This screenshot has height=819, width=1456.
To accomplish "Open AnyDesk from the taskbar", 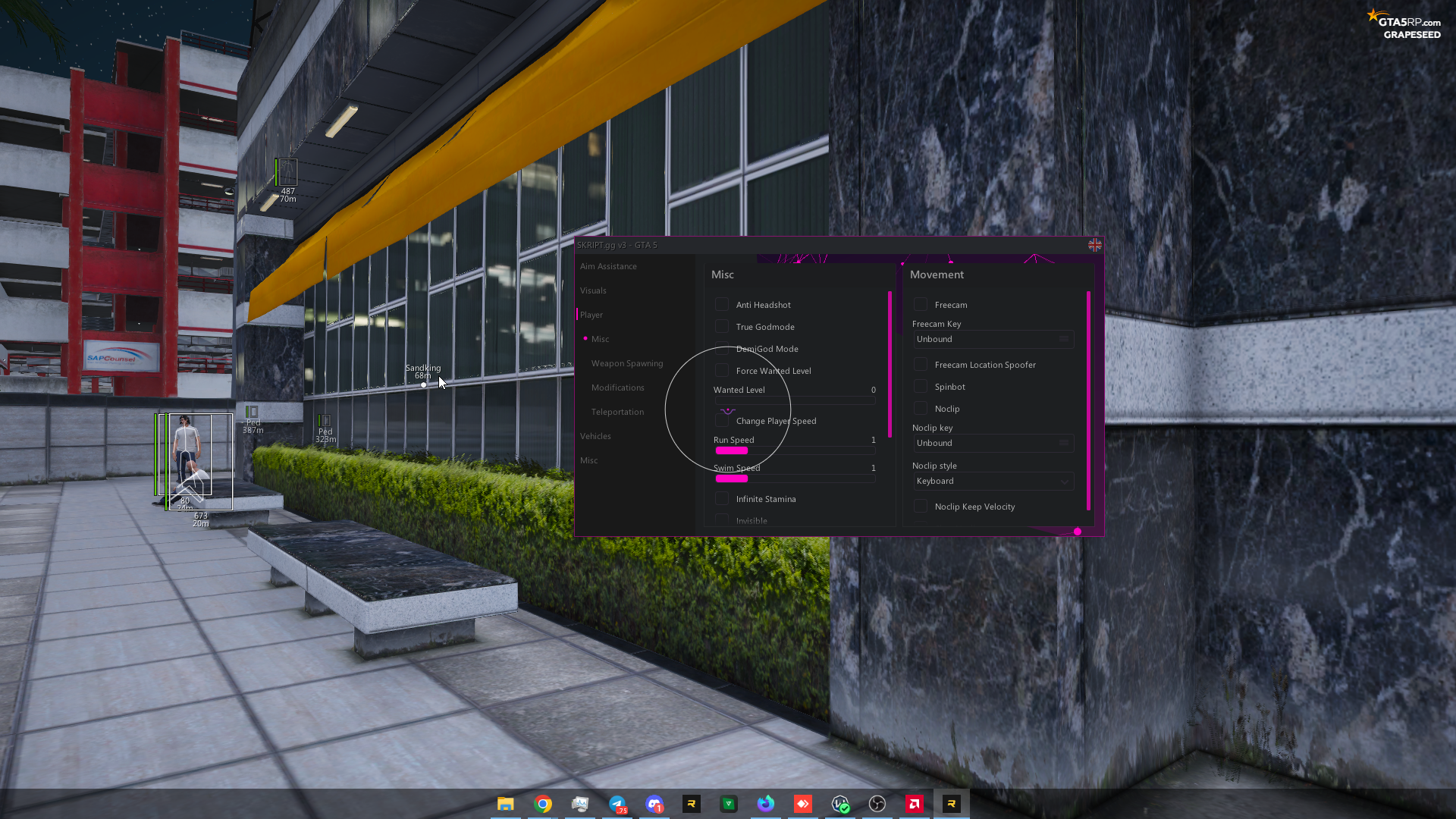I will click(803, 804).
